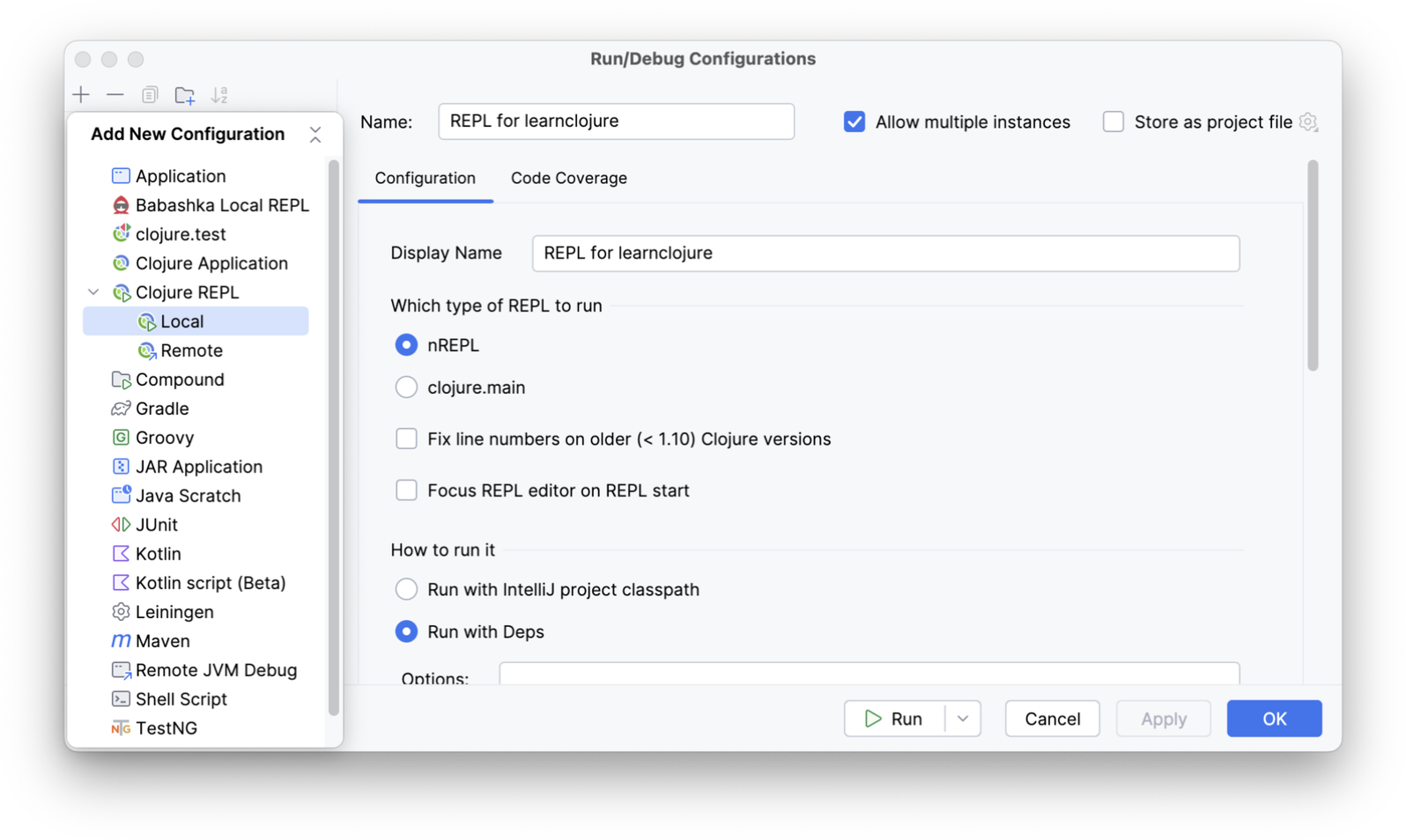Click the Display Name input field

[885, 254]
